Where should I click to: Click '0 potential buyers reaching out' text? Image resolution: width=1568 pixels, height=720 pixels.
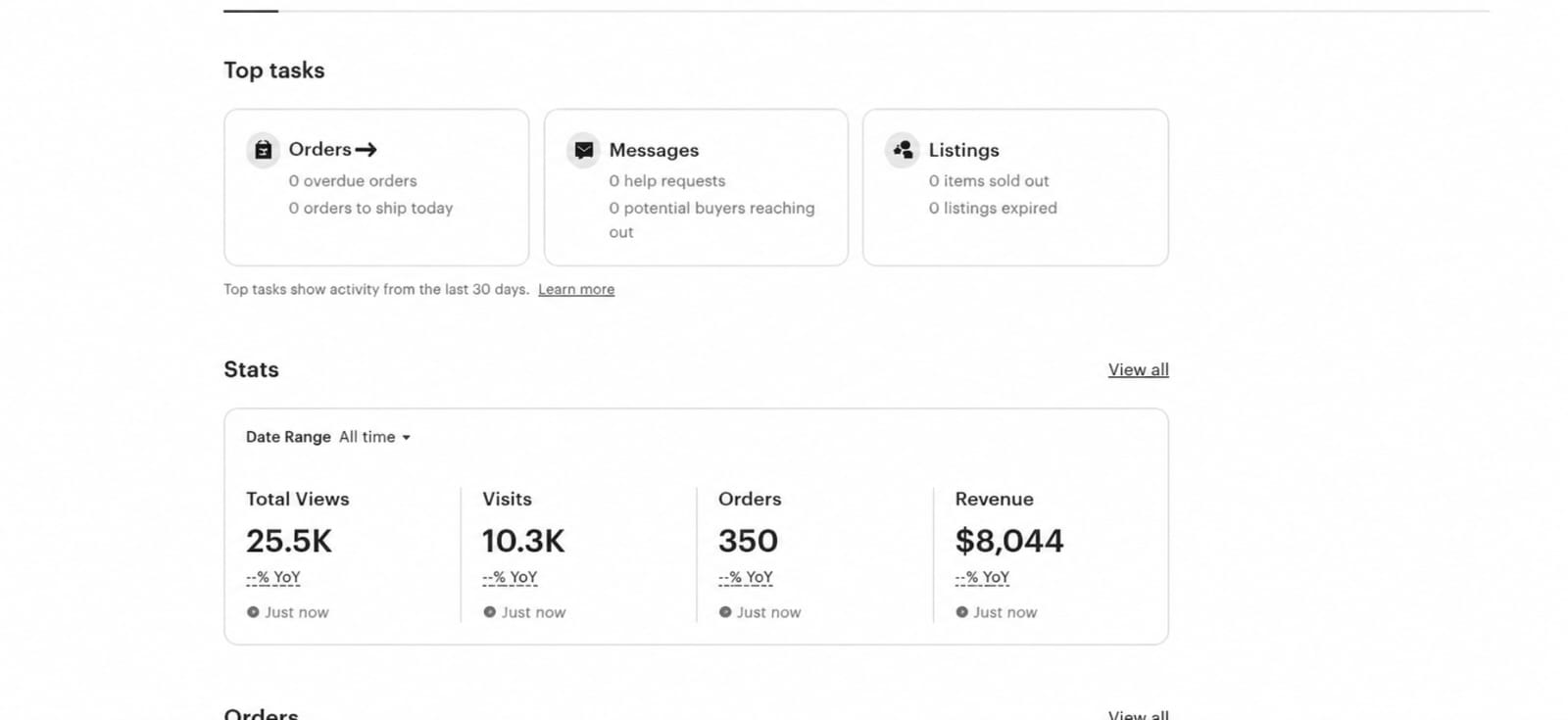(711, 219)
